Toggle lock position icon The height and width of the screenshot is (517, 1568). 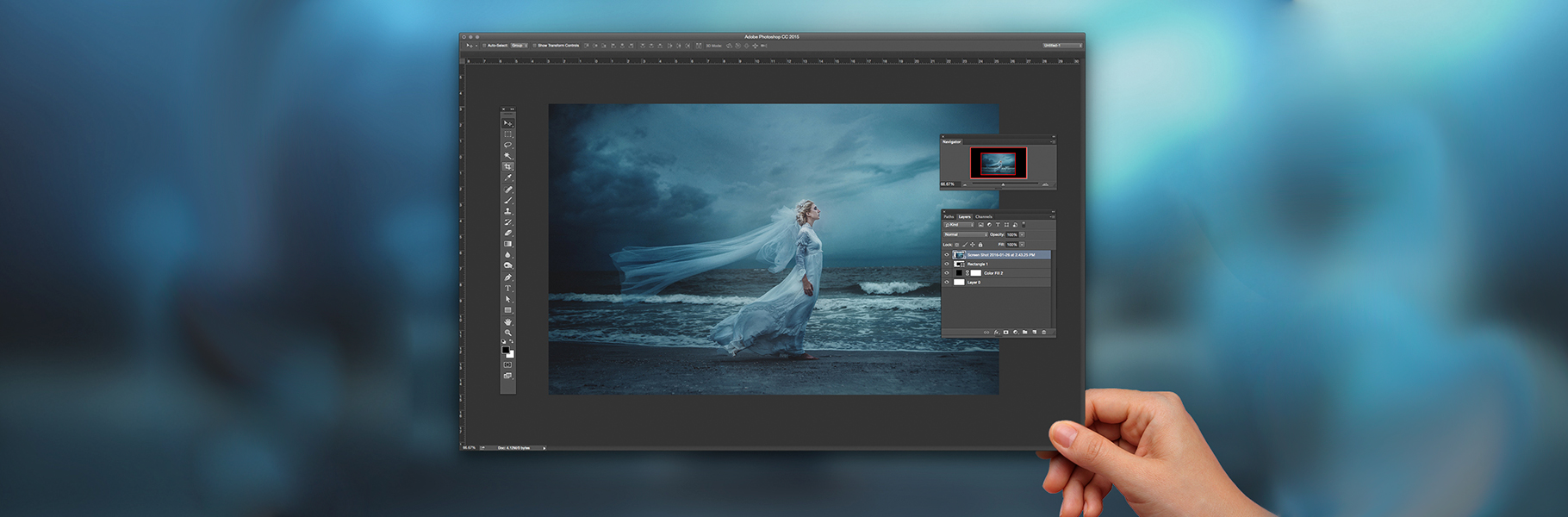[973, 245]
